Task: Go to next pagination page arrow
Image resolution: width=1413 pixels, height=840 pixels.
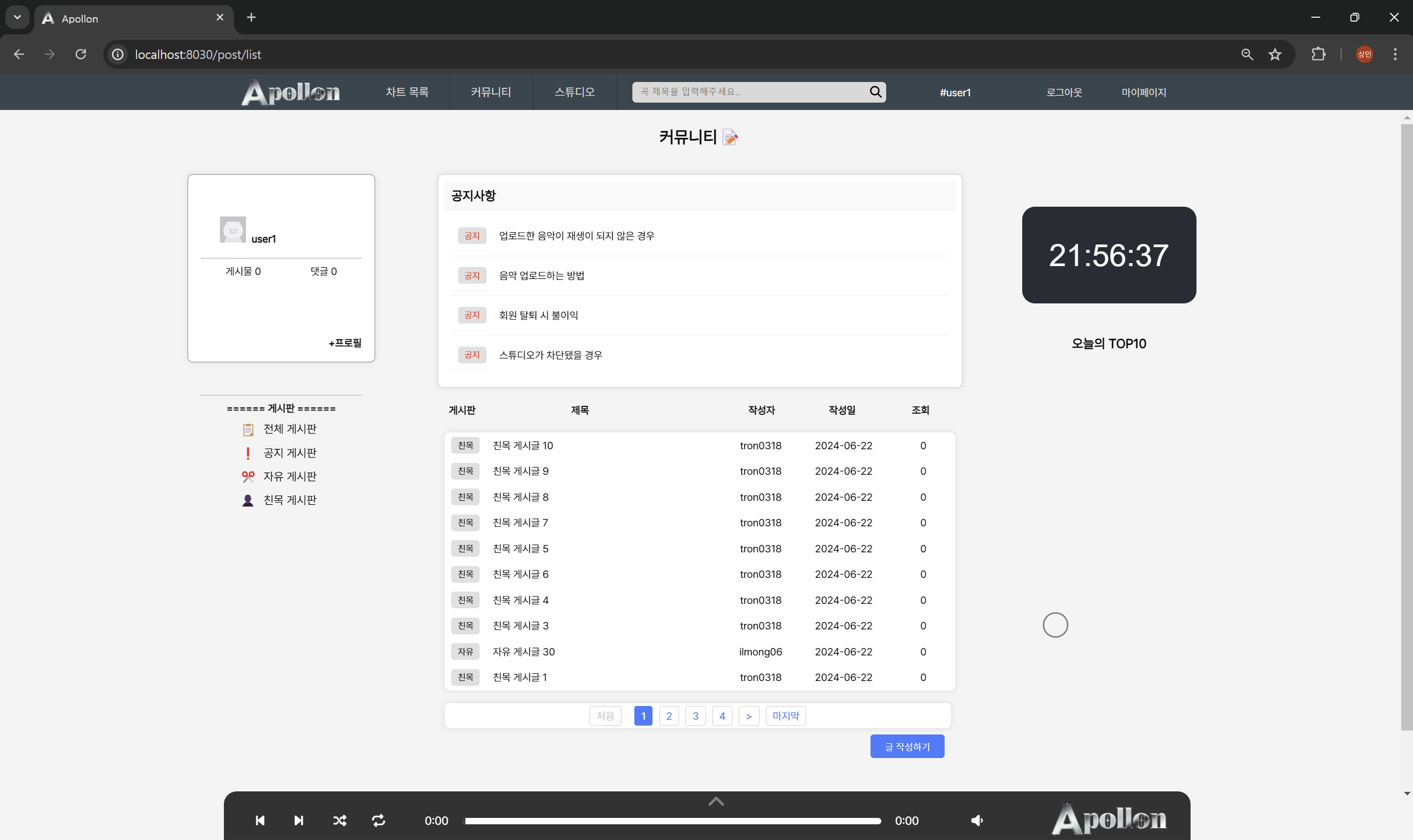Action: point(748,716)
